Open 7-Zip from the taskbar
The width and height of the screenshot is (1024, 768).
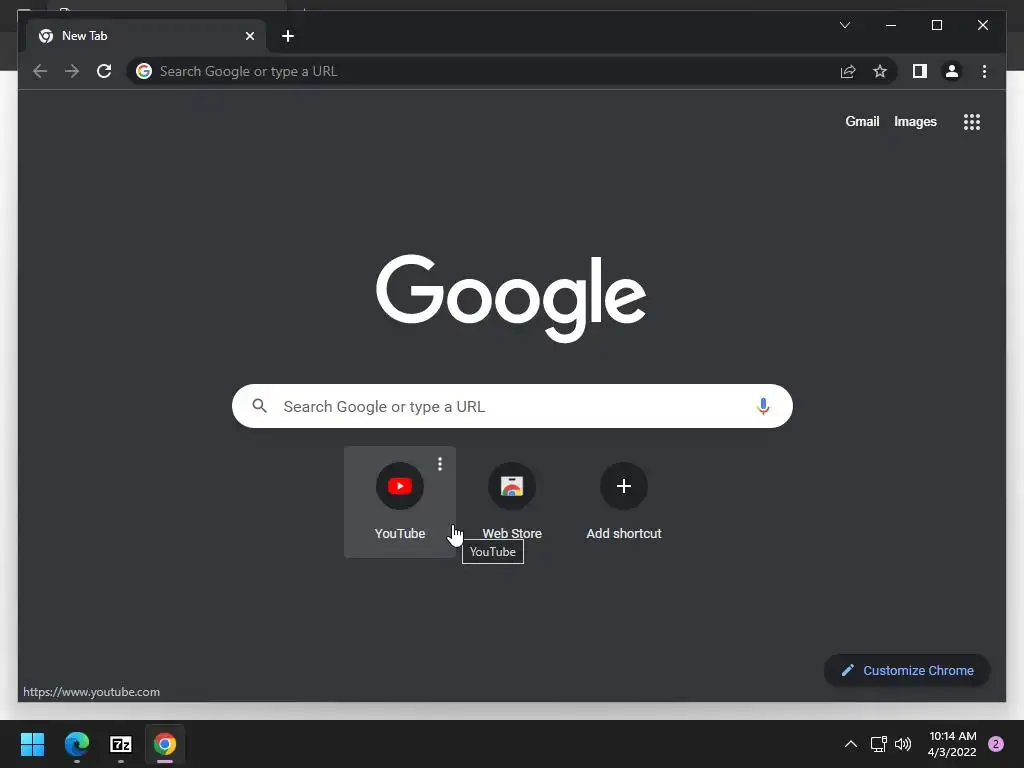[x=121, y=744]
